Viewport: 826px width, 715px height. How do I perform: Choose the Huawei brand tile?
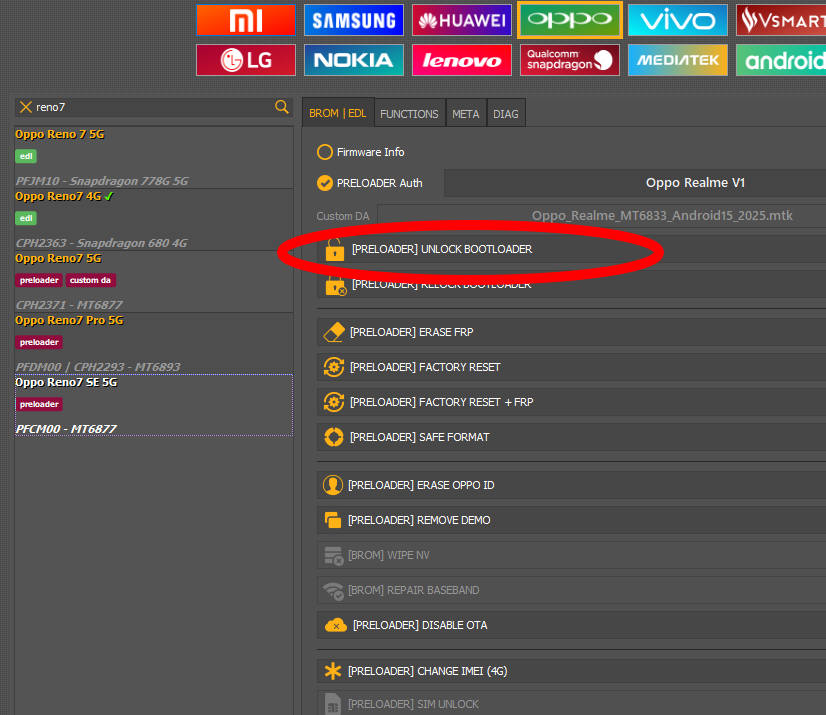(461, 21)
